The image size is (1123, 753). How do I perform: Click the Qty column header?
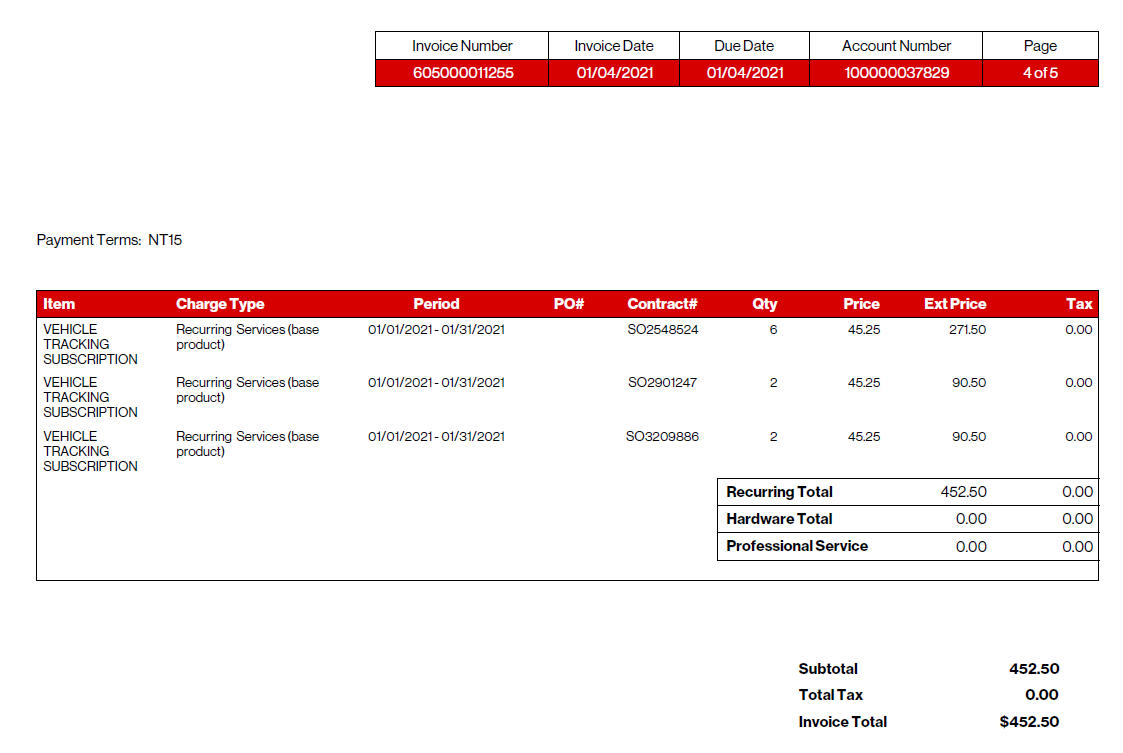pos(765,304)
